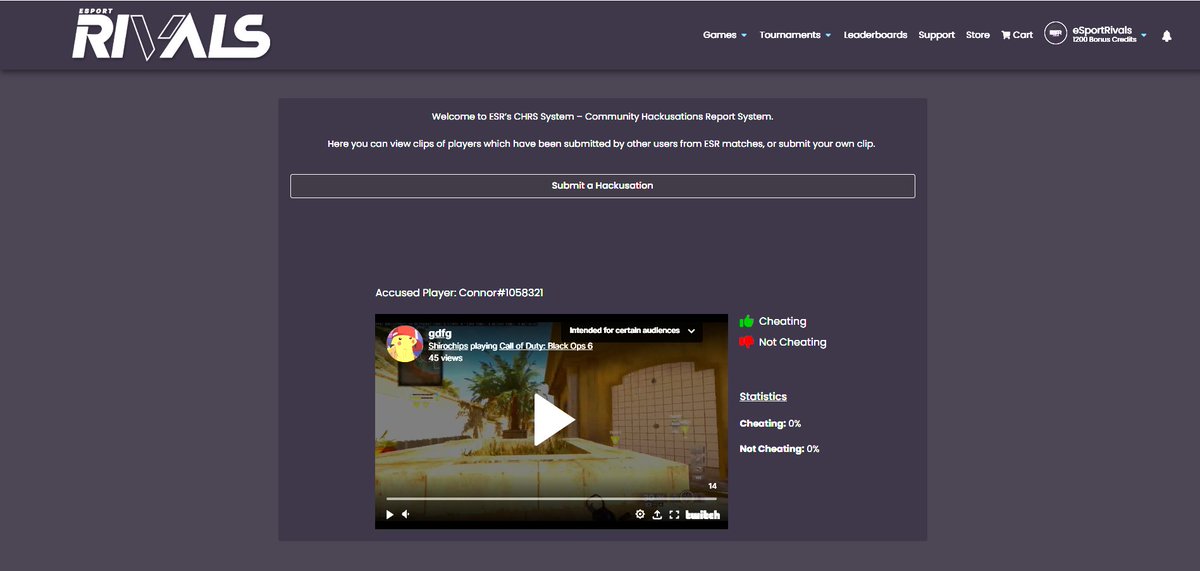Open the notification bell

pyautogui.click(x=1166, y=35)
